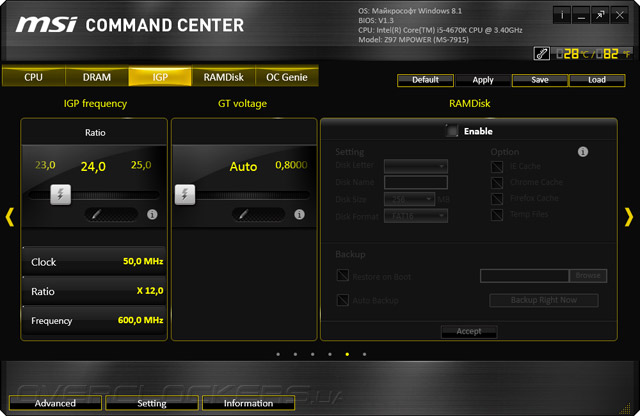Toggle Chrome Cache option

point(497,182)
